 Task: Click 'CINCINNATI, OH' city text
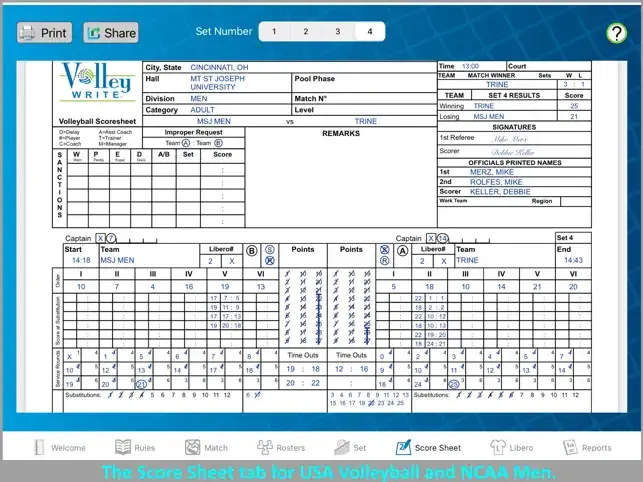pos(219,67)
